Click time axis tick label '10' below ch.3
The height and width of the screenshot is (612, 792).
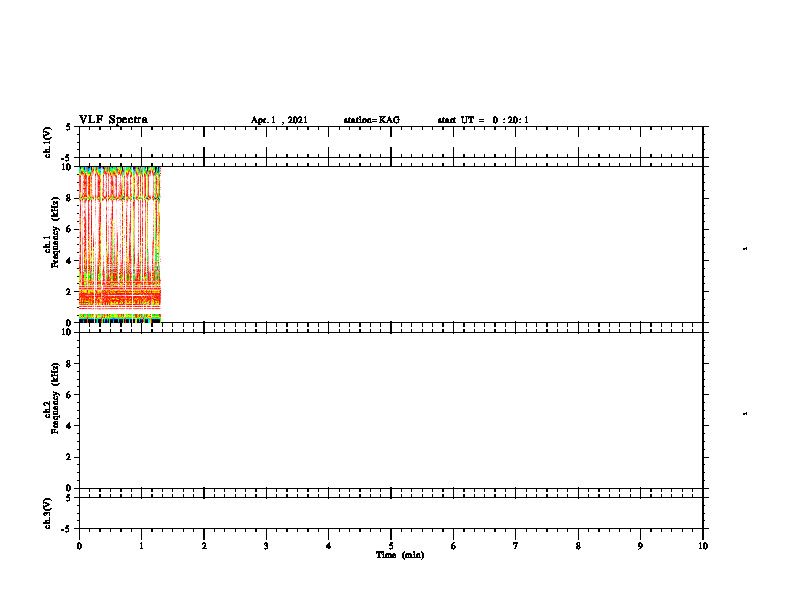click(x=703, y=546)
